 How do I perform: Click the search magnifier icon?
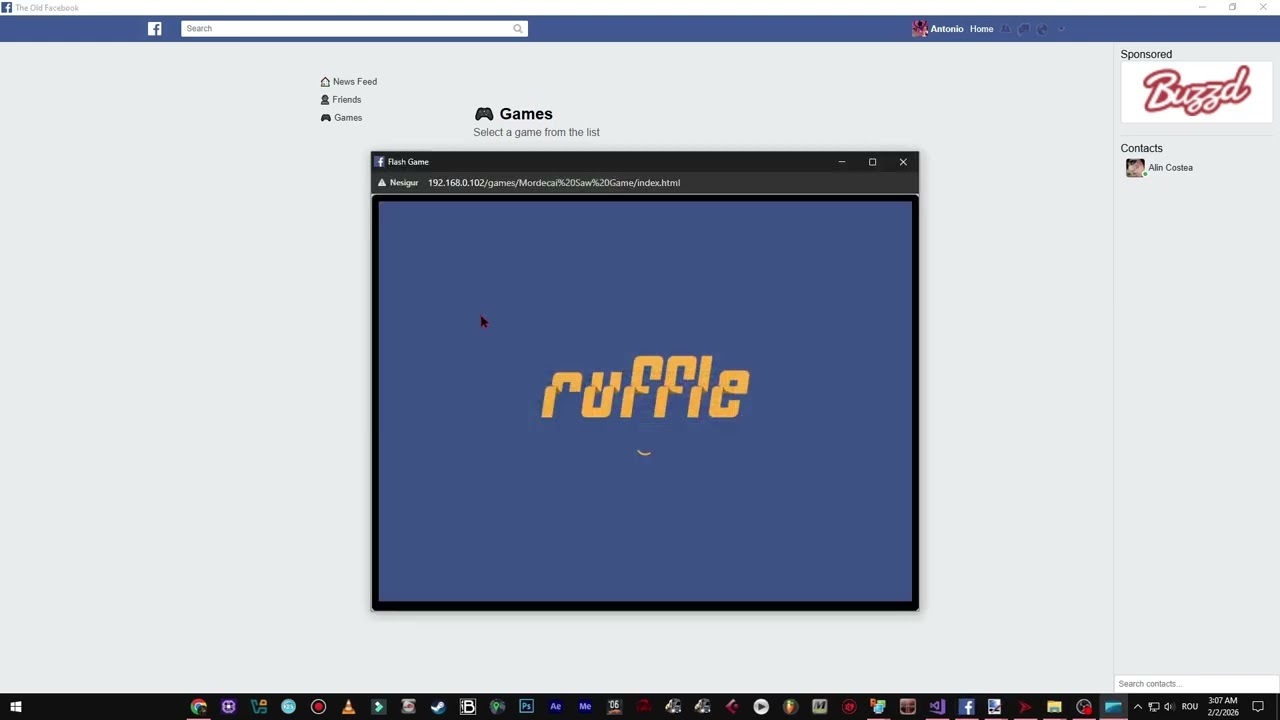tap(517, 28)
